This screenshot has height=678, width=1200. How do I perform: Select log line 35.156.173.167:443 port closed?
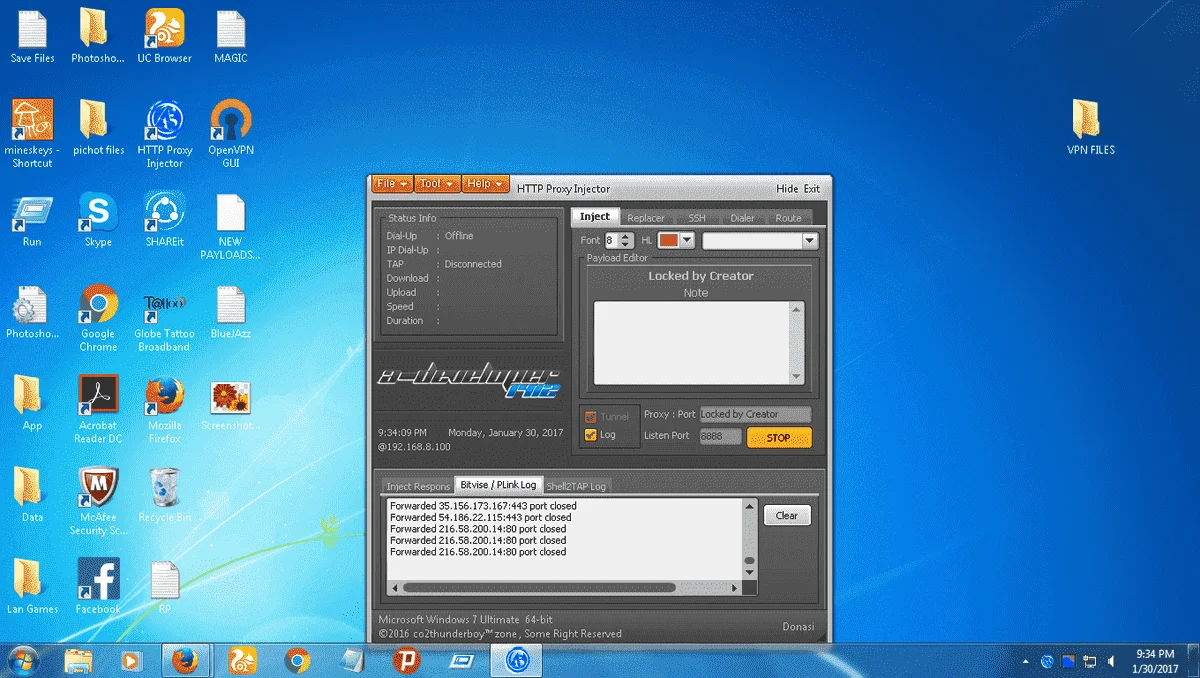click(x=483, y=506)
